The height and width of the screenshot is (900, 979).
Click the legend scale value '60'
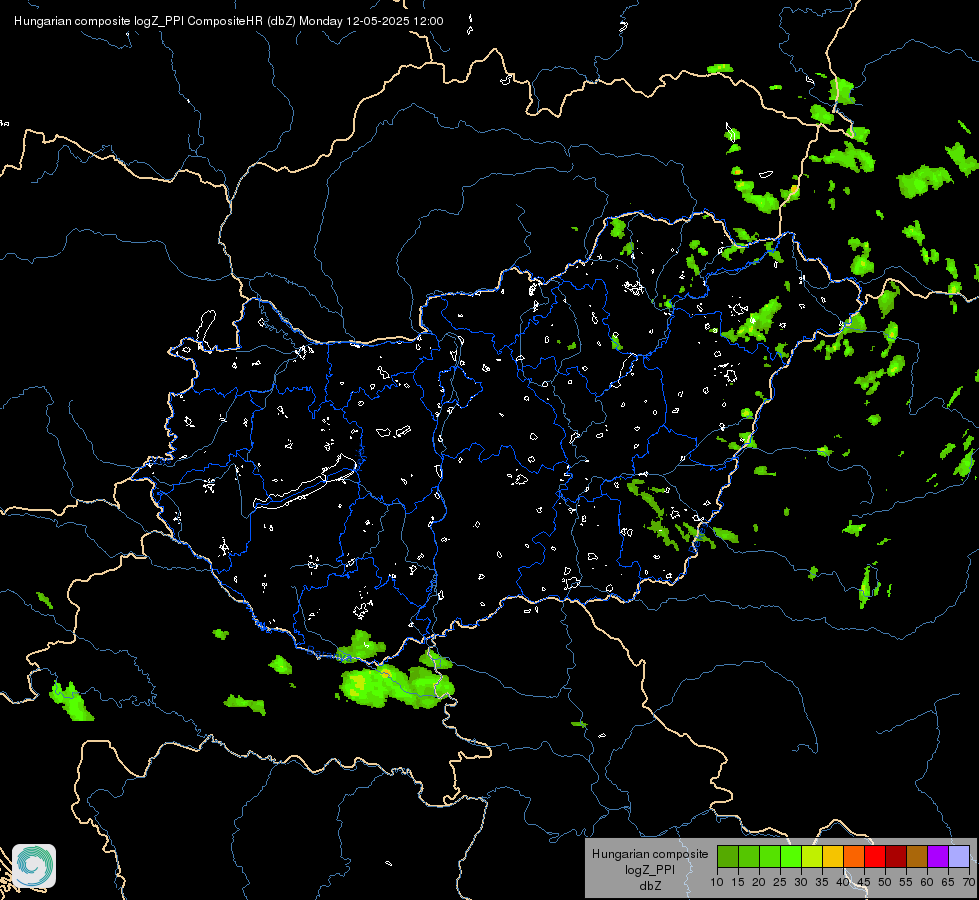[x=927, y=883]
